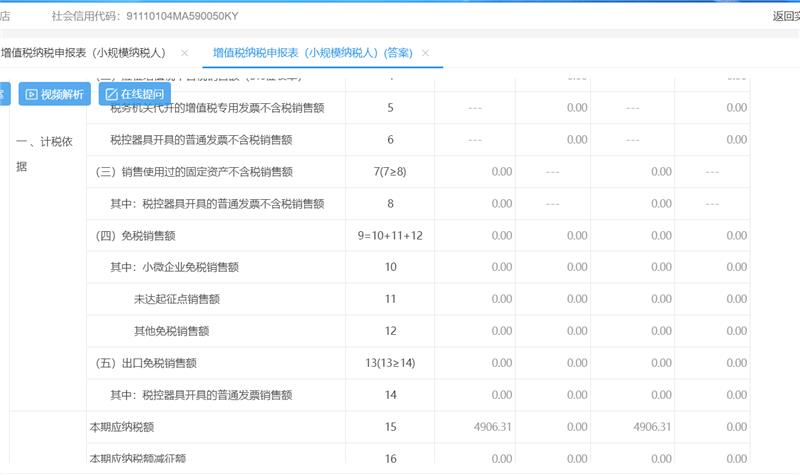800x475 pixels.
Task: Click the (五) 出口免税销售额 row label
Action: coord(153,363)
